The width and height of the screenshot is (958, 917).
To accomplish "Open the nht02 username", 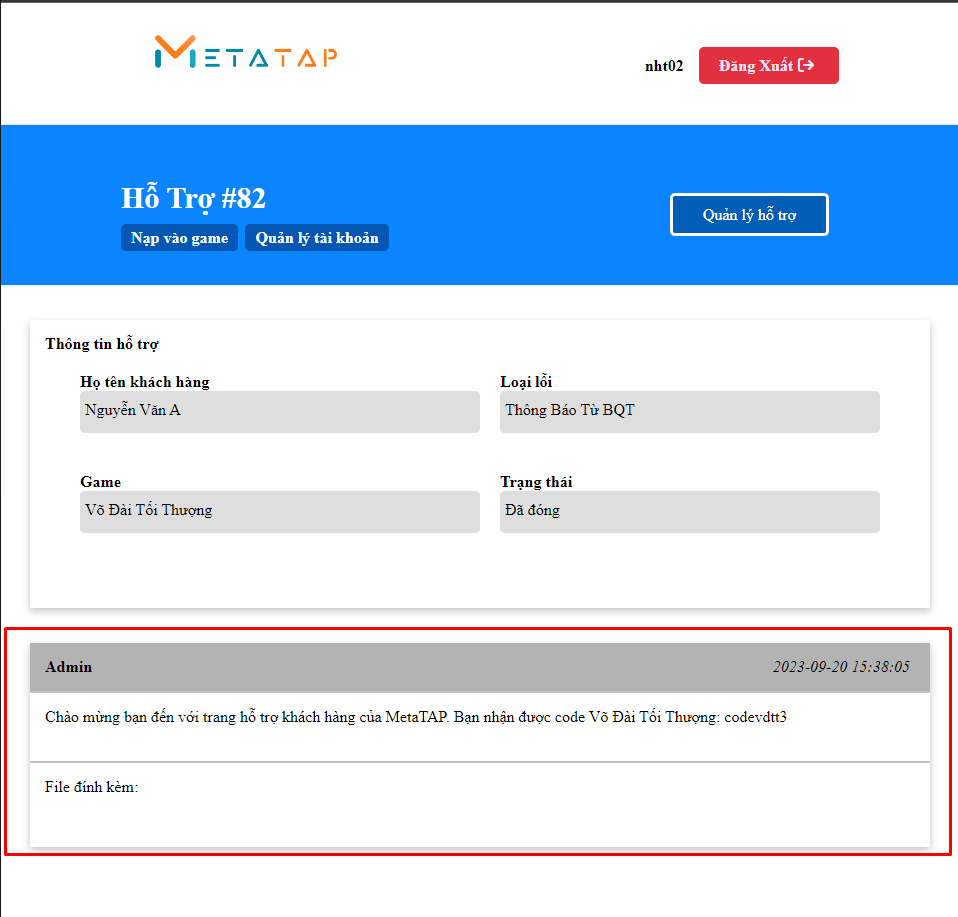I will (x=664, y=66).
